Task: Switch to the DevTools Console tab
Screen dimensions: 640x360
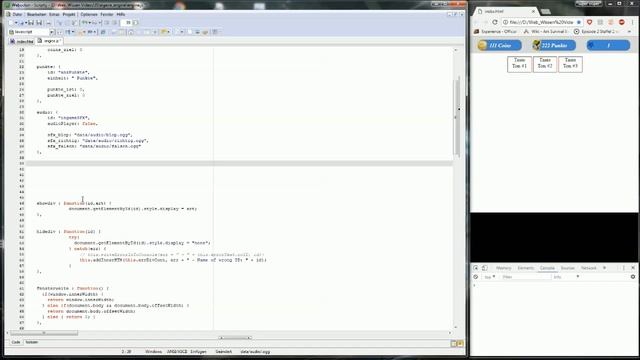Action: tap(547, 268)
